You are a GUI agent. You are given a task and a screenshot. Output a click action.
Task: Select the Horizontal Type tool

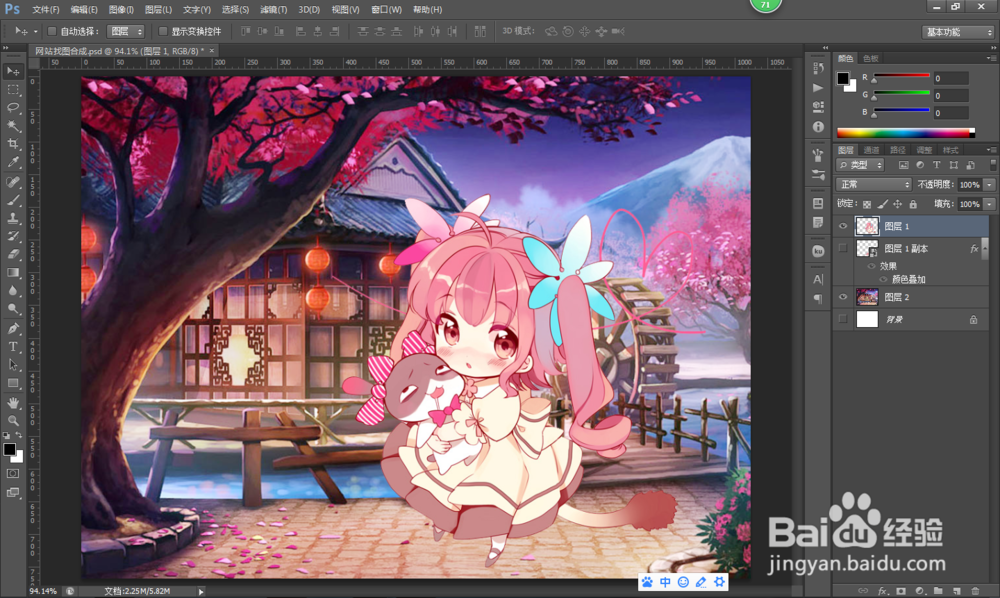tap(13, 347)
